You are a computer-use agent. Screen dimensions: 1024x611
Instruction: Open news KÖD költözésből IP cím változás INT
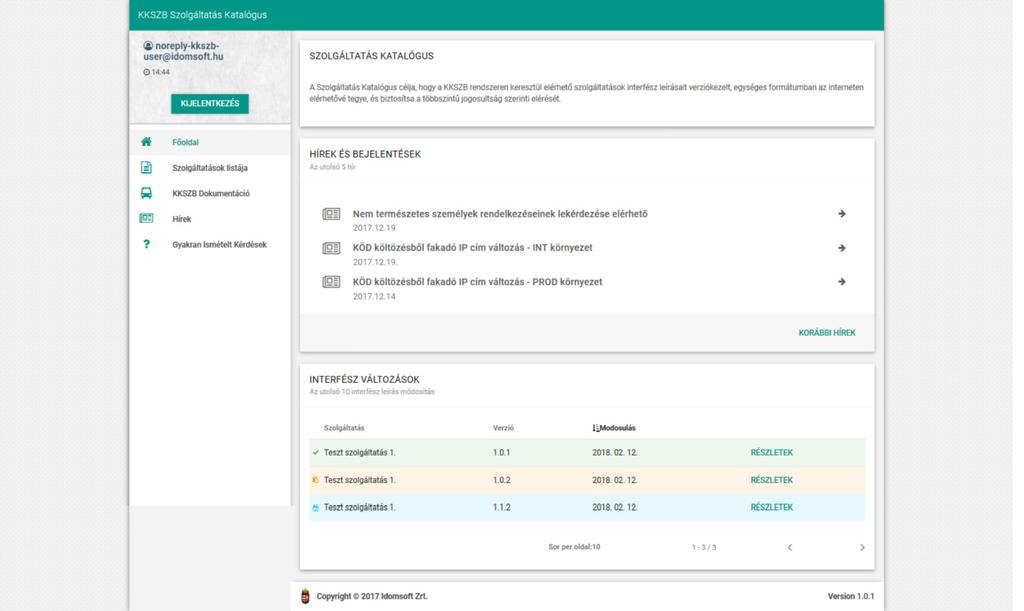tap(473, 248)
